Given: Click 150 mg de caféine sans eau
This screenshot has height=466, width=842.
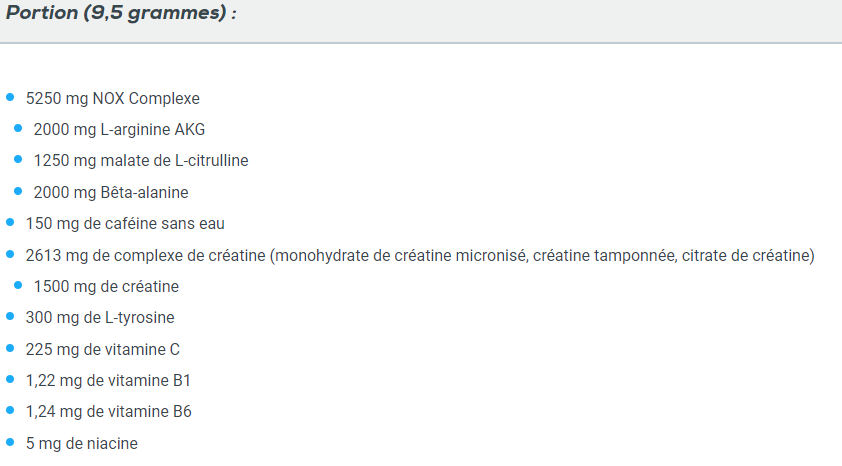Looking at the screenshot, I should tap(125, 223).
